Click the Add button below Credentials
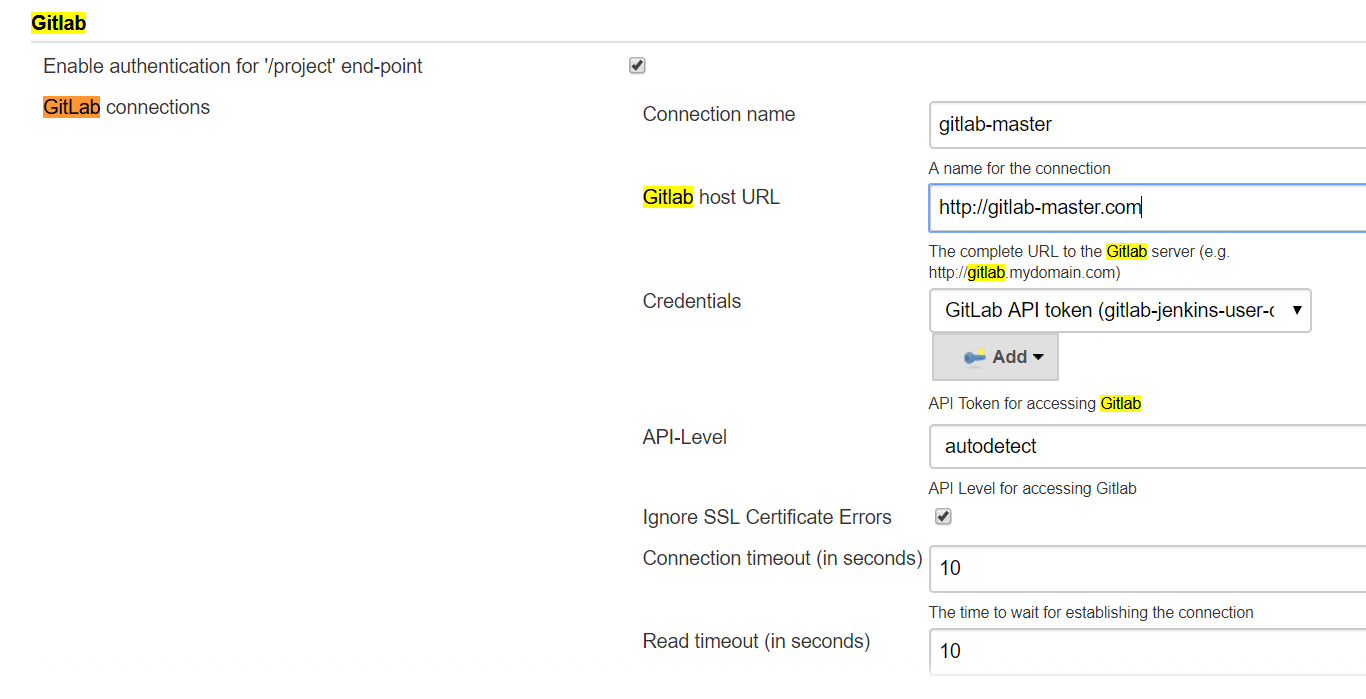The image size is (1366, 699). click(995, 357)
